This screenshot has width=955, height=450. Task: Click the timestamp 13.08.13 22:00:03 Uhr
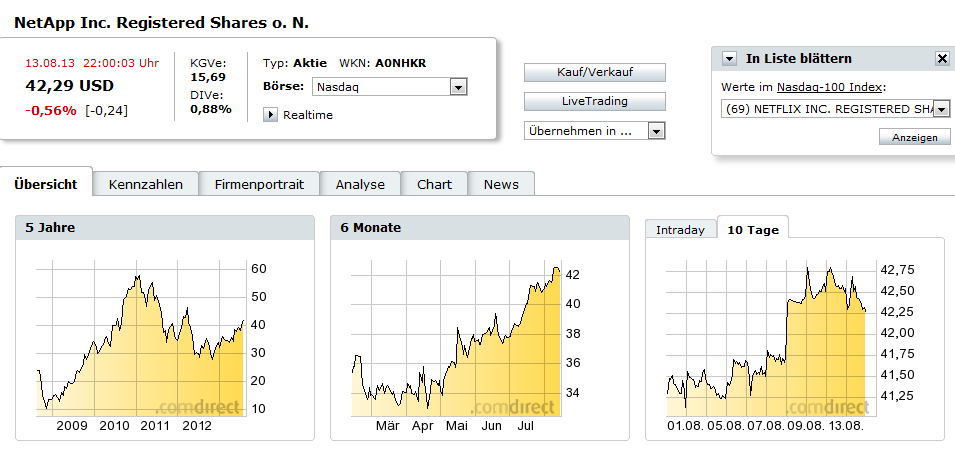[92, 63]
